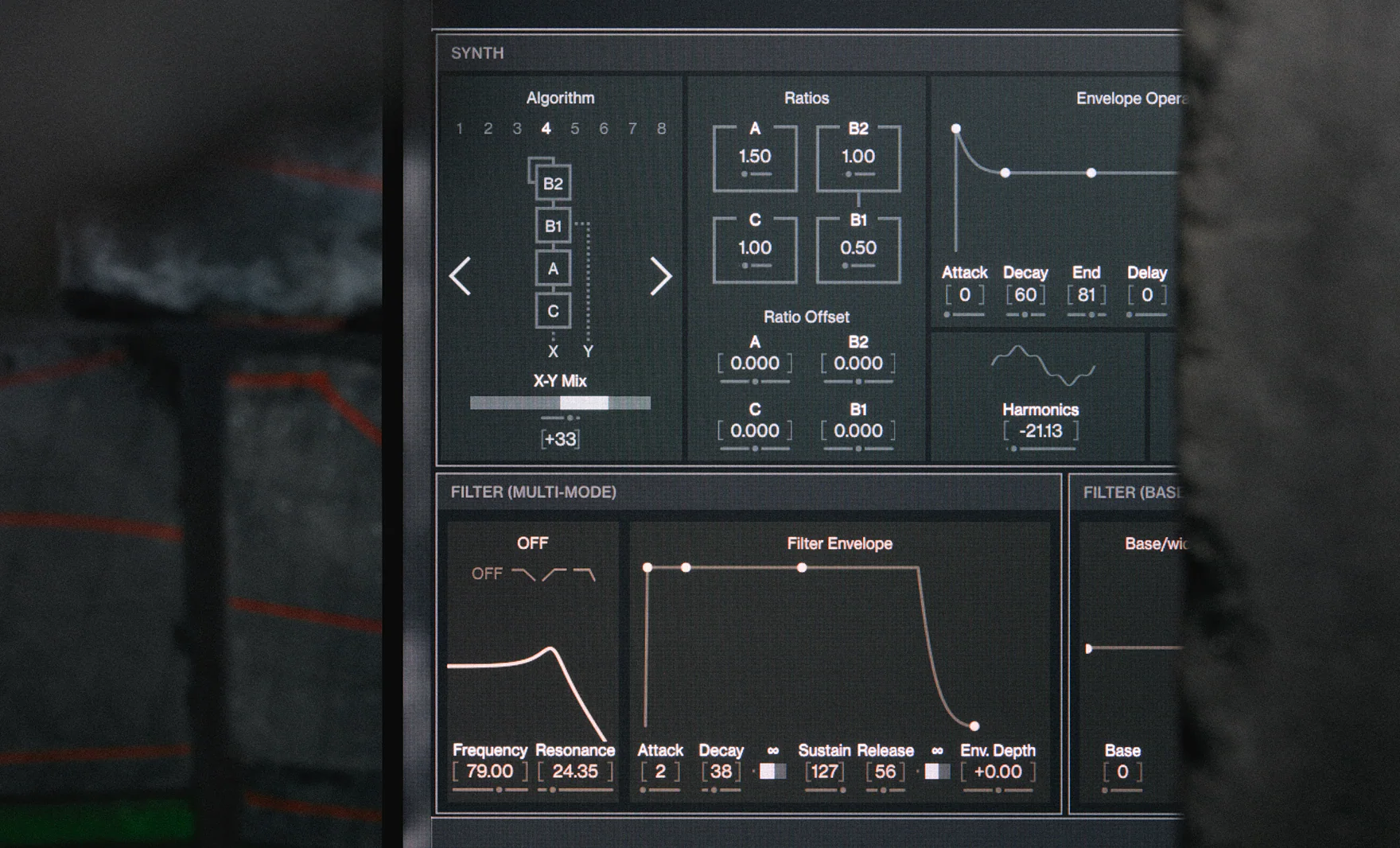Click operator B2 block in algorithm diagram
This screenshot has width=1400, height=848.
click(553, 184)
